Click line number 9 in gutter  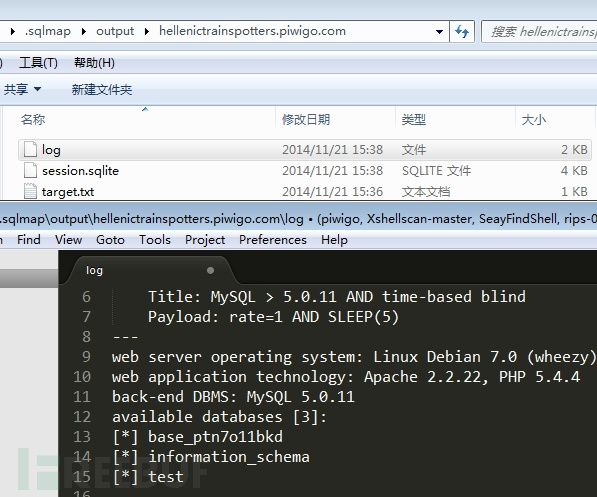[x=86, y=357]
